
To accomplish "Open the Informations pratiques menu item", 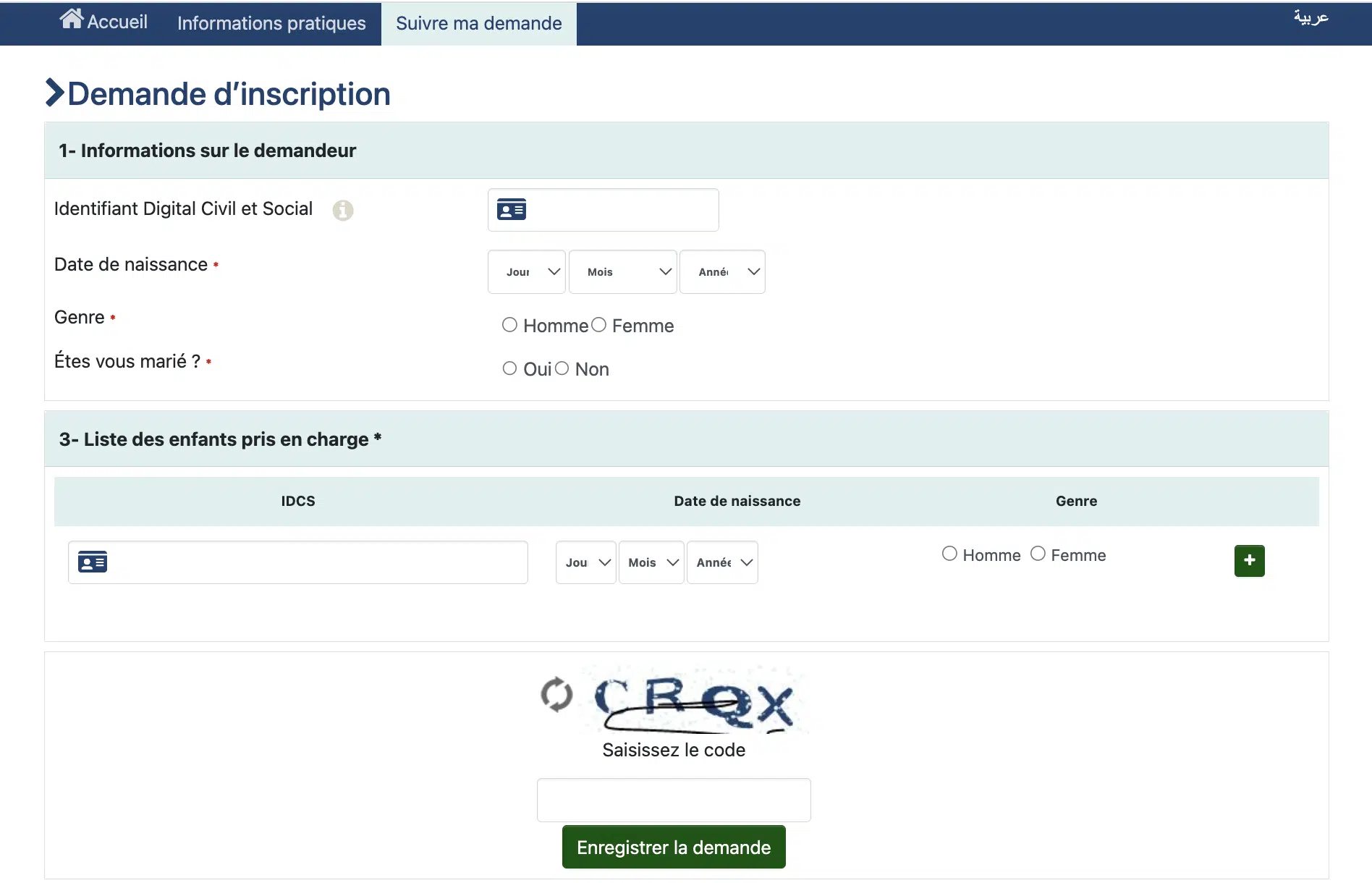I will point(271,23).
